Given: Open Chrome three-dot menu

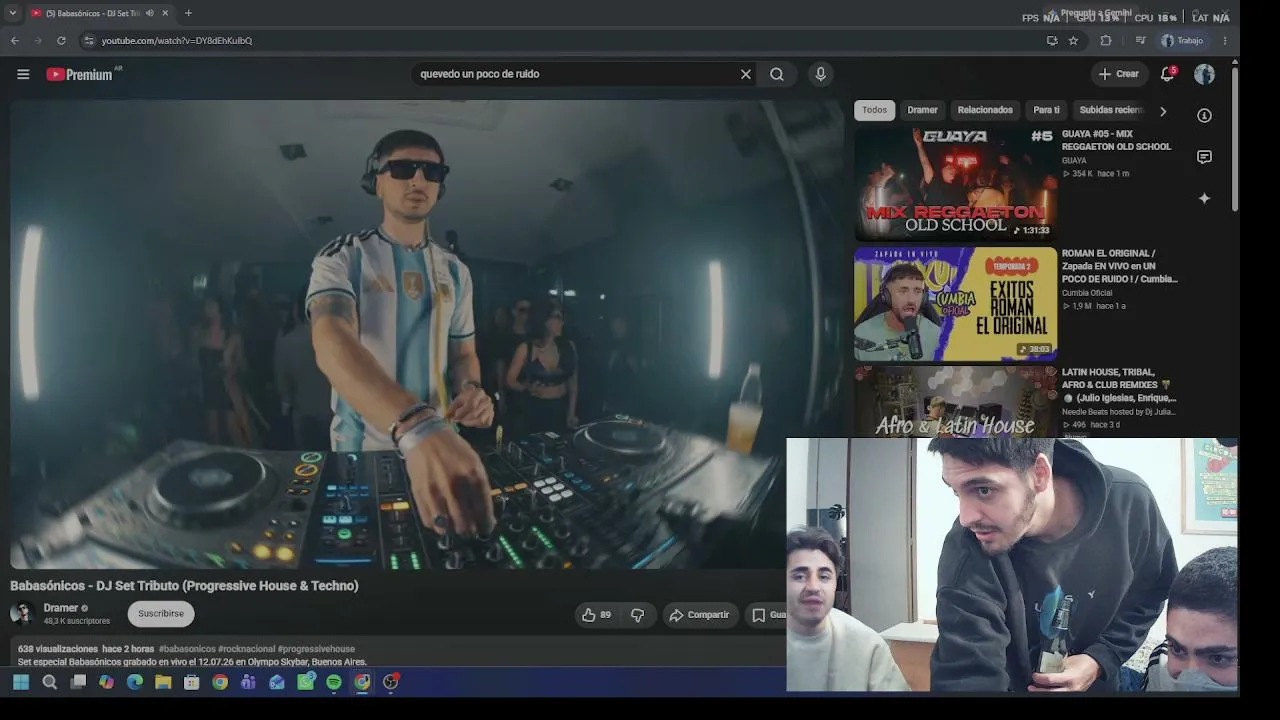Looking at the screenshot, I should coord(1225,41).
